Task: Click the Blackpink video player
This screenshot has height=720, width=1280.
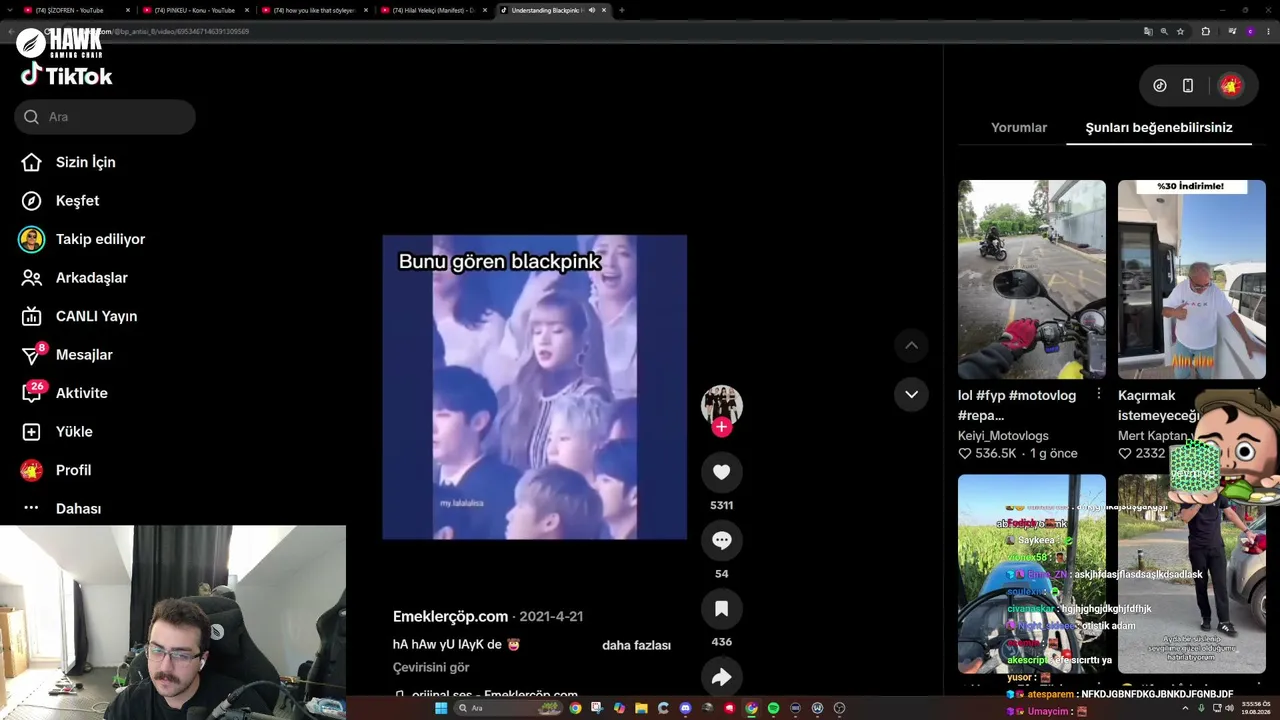Action: tap(534, 387)
